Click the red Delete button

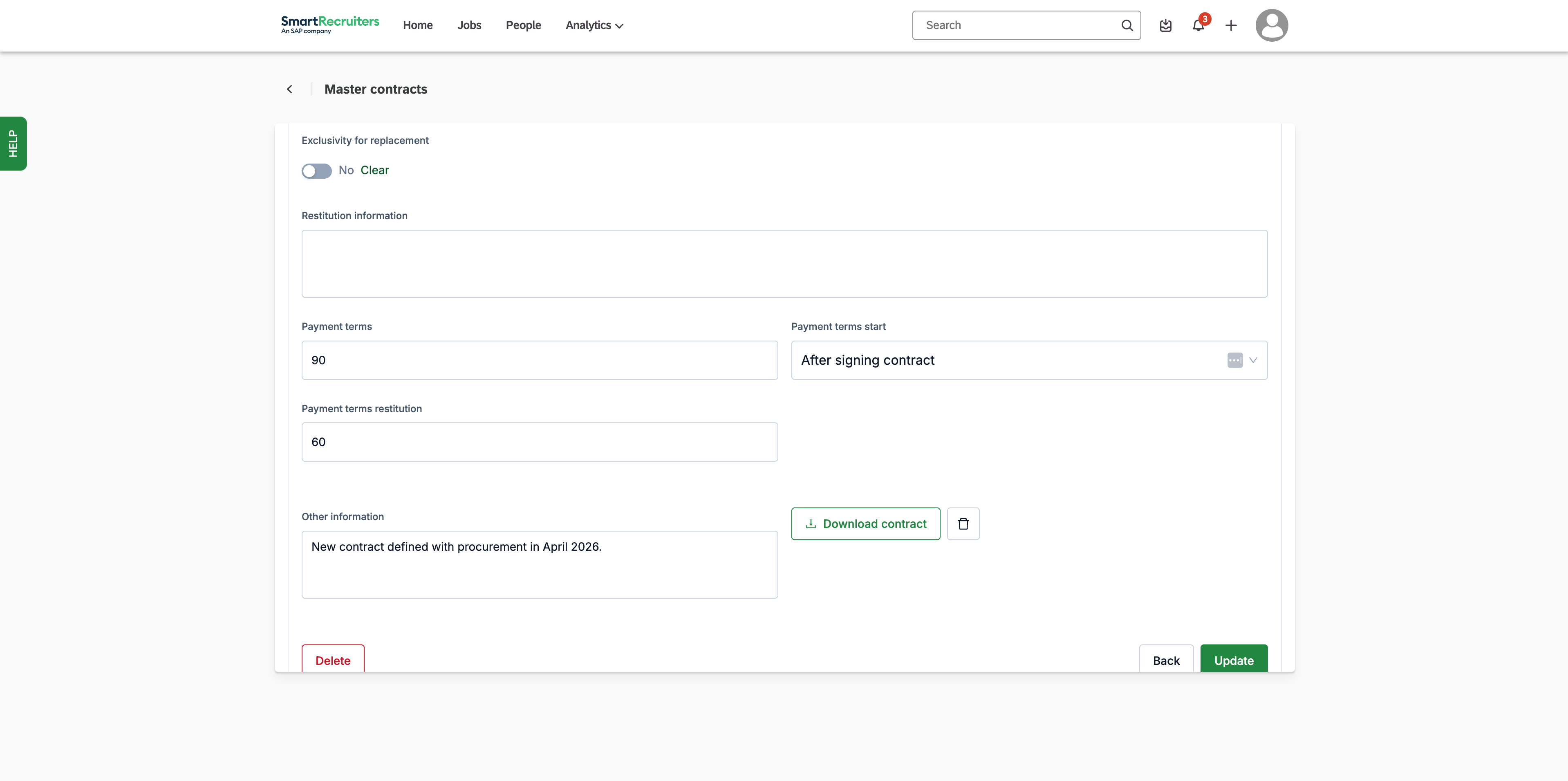point(333,659)
